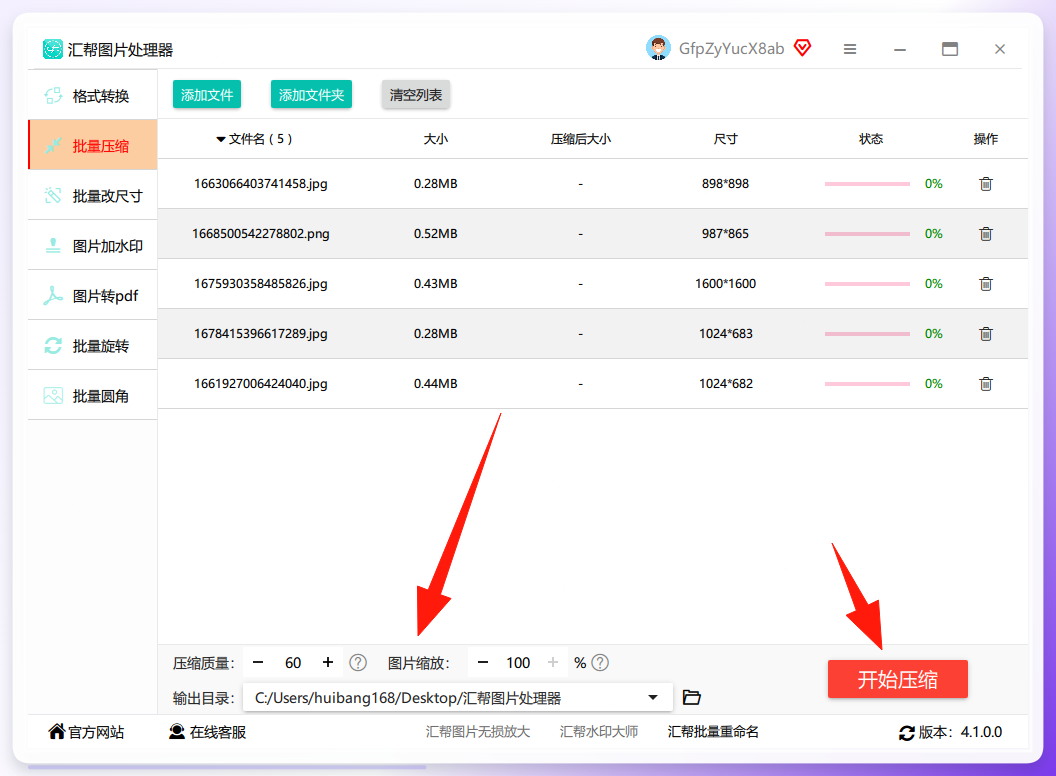Decrease 压缩质量 with minus button

pyautogui.click(x=258, y=663)
